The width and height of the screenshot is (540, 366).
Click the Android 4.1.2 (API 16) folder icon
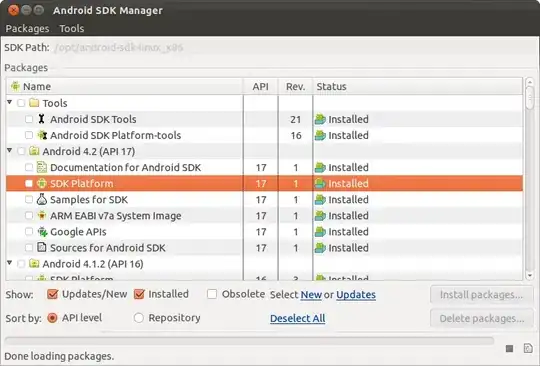(34, 264)
